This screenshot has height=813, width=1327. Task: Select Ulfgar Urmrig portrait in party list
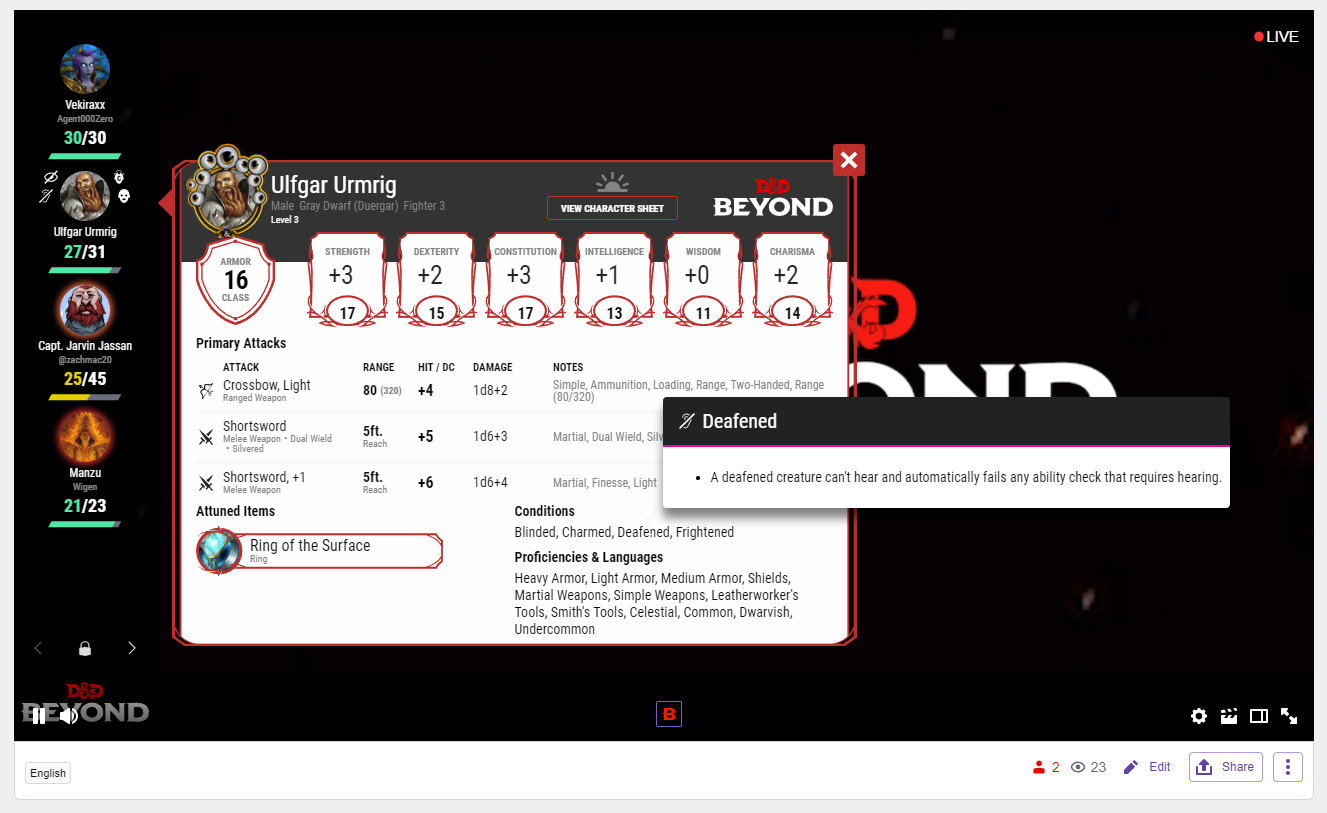[x=85, y=196]
